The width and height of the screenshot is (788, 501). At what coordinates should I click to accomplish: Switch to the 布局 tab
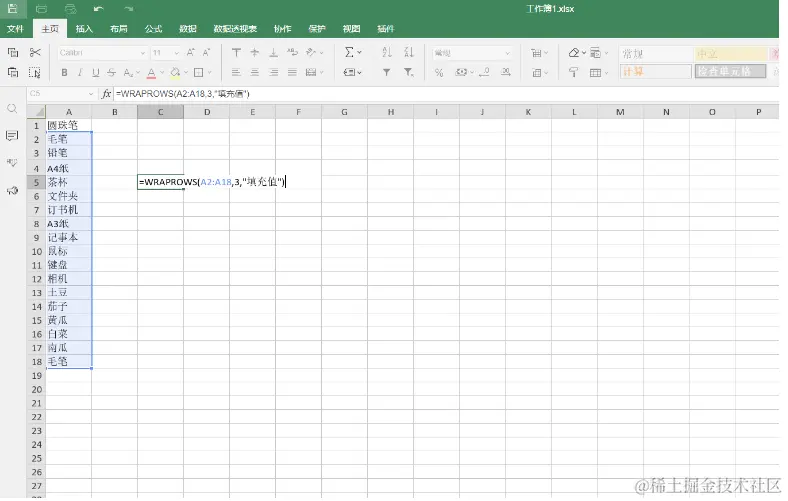[119, 29]
